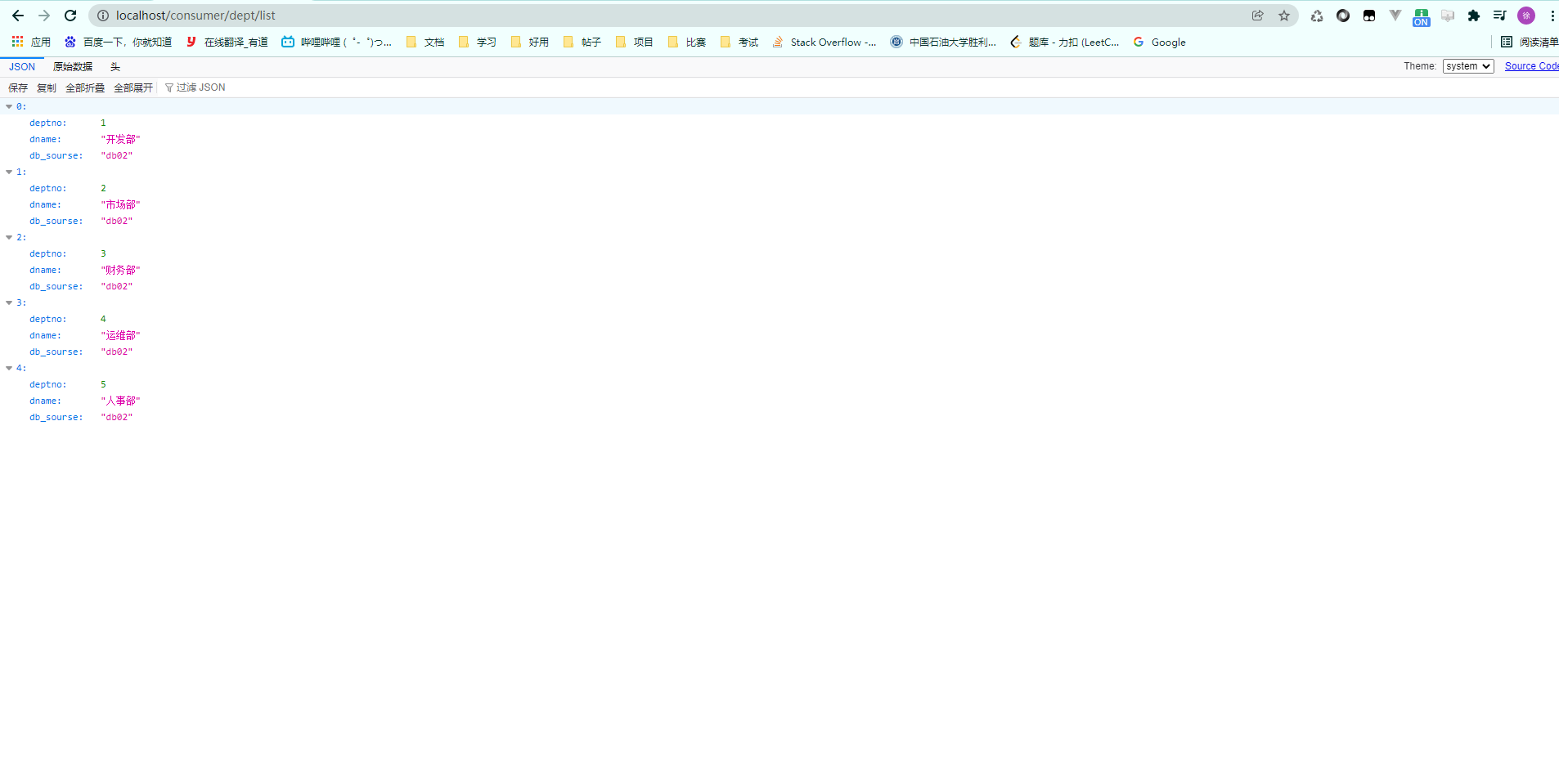
Task: Open the black circle extension icon
Action: 1343,16
